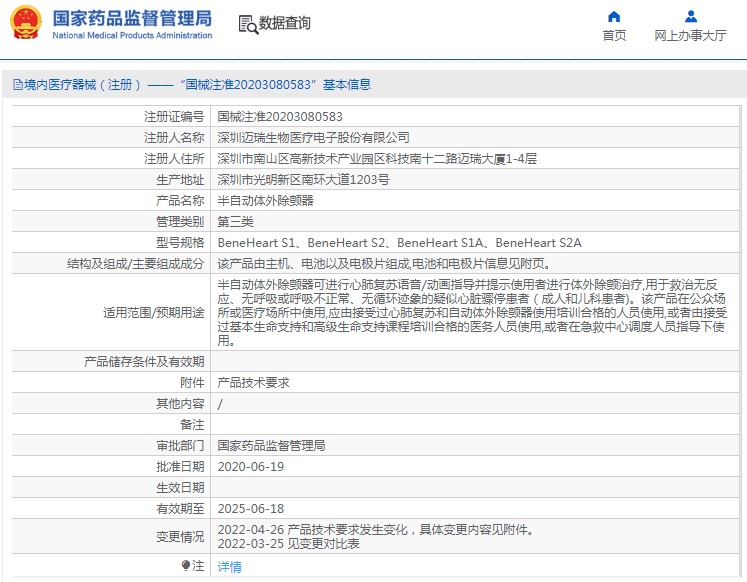Click the 适用范围/预期用途 description paragraph
Screen dimensions: 747x582
pos(472,312)
